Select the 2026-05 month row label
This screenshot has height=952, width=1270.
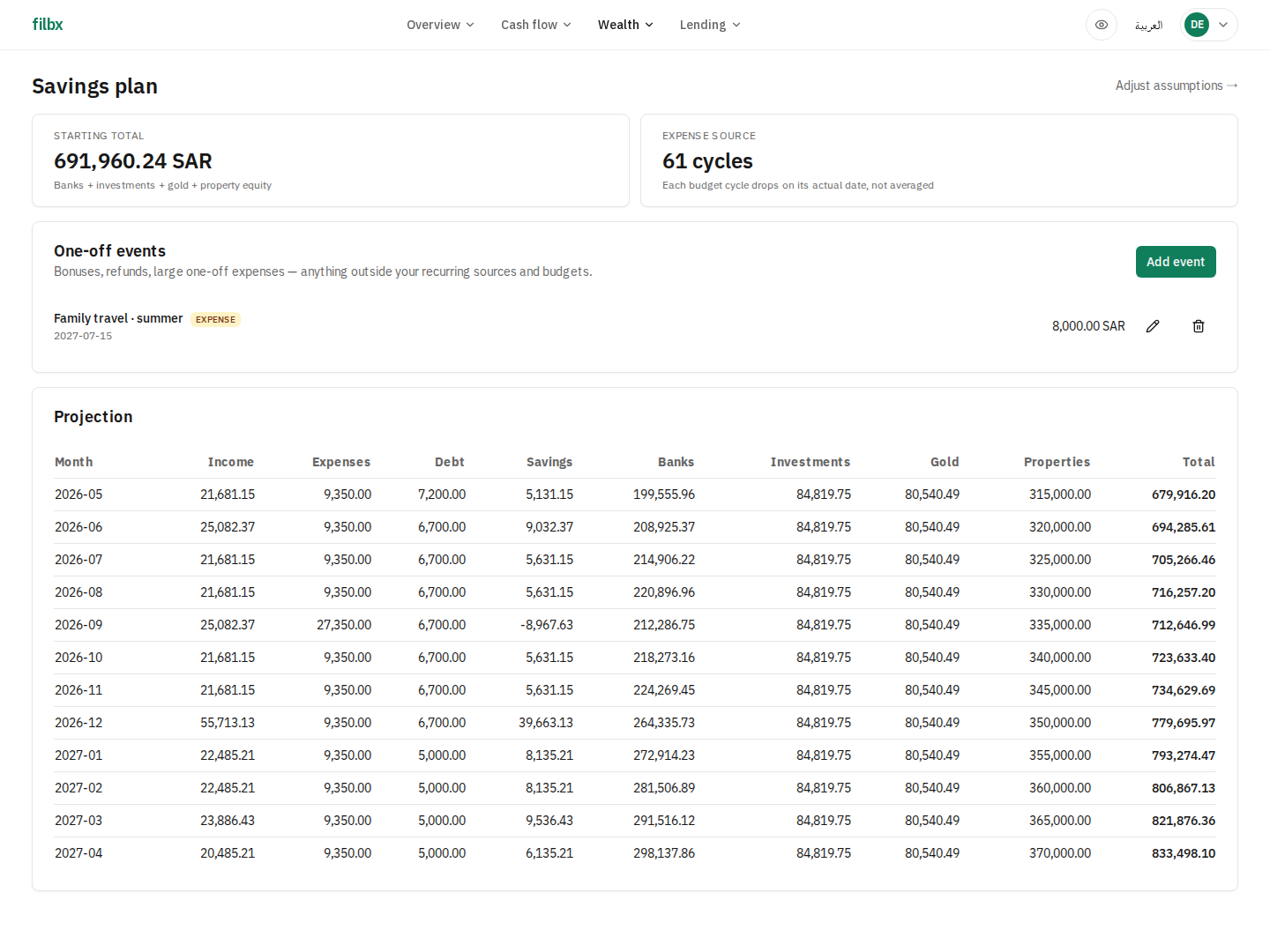pyautogui.click(x=78, y=495)
